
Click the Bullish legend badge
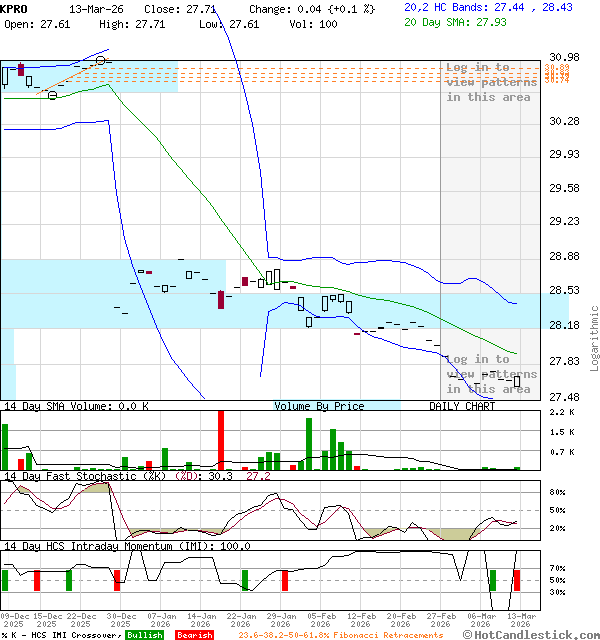(x=144, y=635)
